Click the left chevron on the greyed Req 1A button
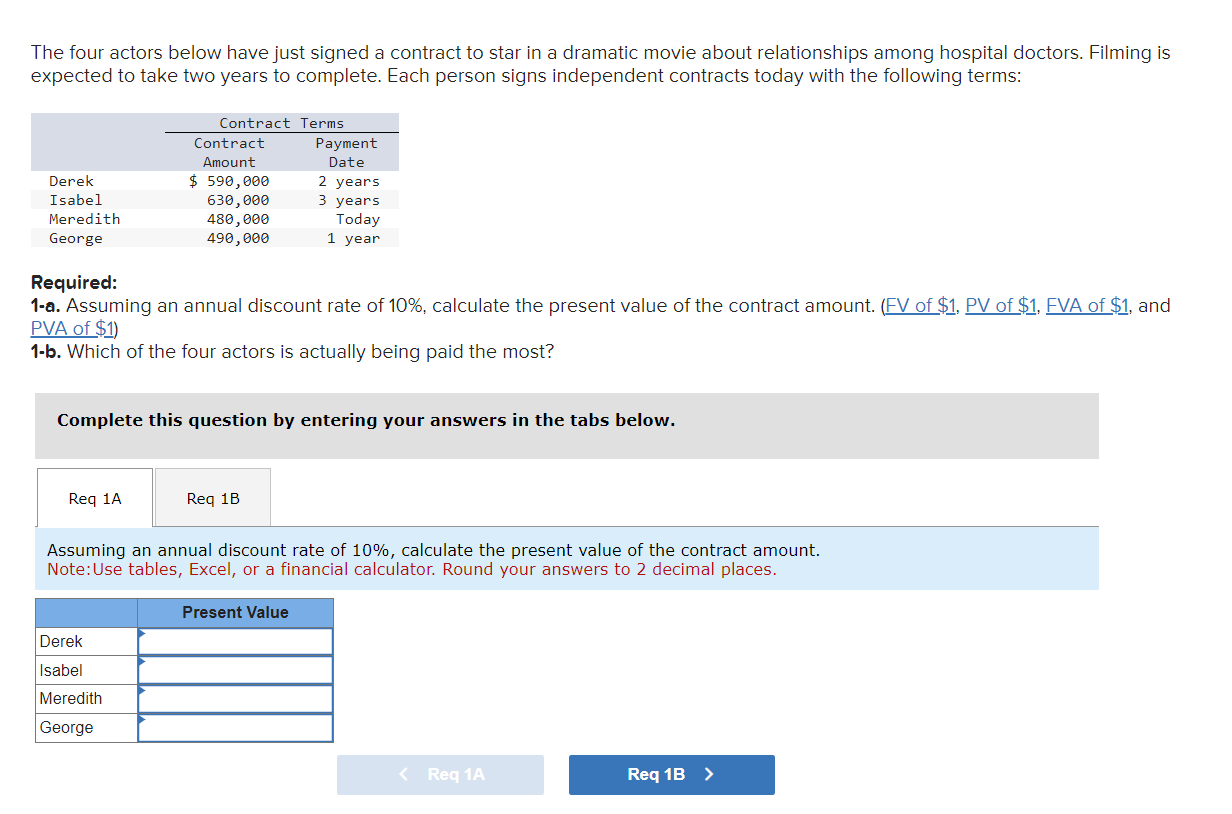The width and height of the screenshot is (1232, 814). pyautogui.click(x=404, y=774)
